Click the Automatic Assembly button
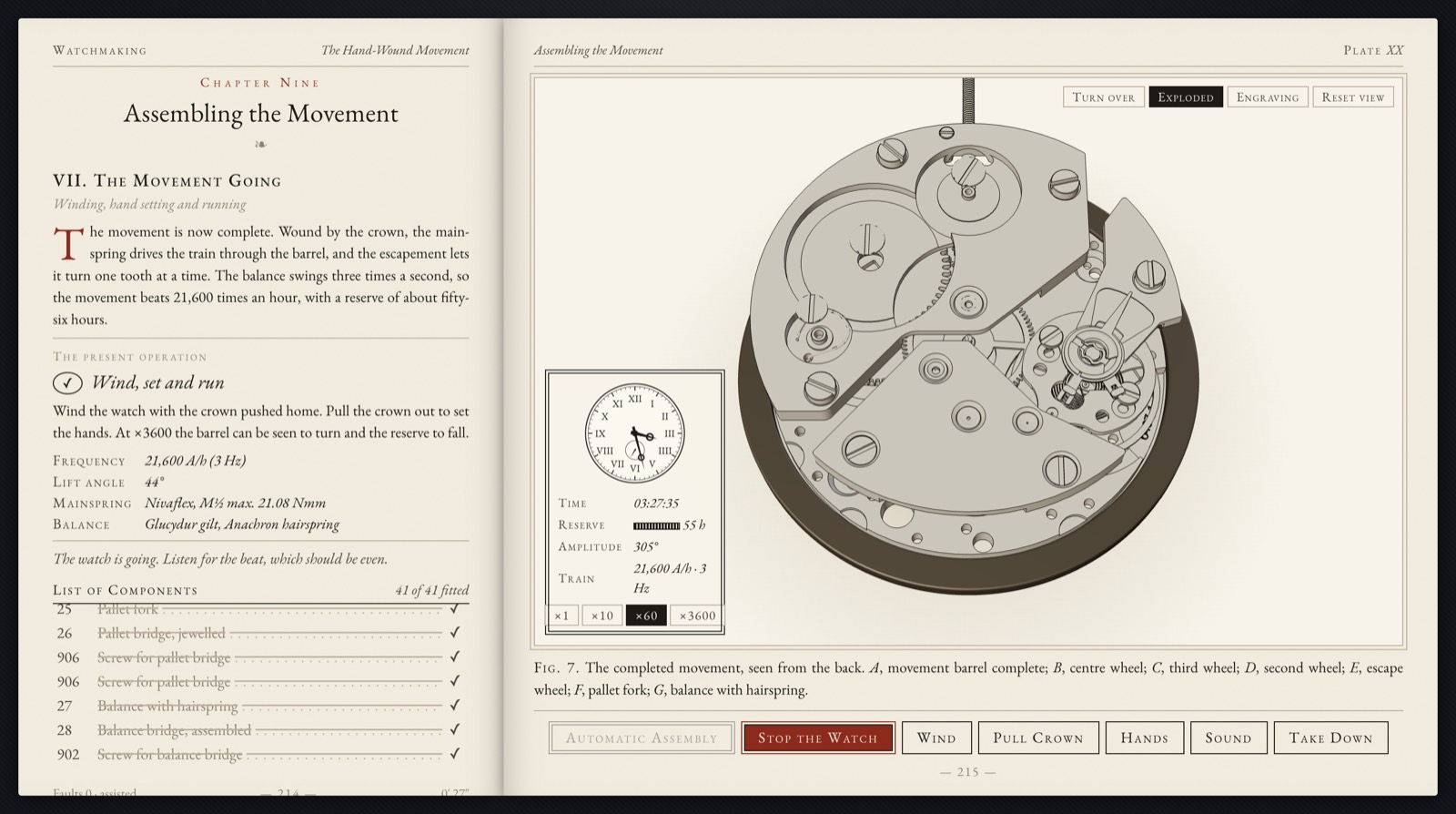The height and width of the screenshot is (814, 1456). point(642,738)
